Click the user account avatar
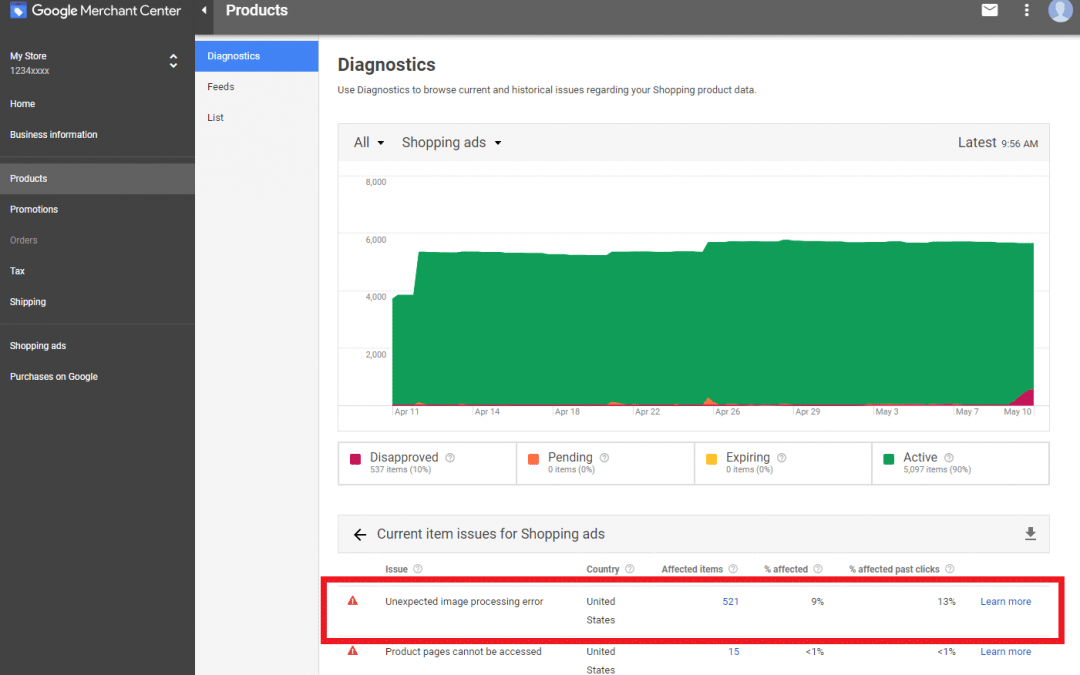 (1061, 10)
